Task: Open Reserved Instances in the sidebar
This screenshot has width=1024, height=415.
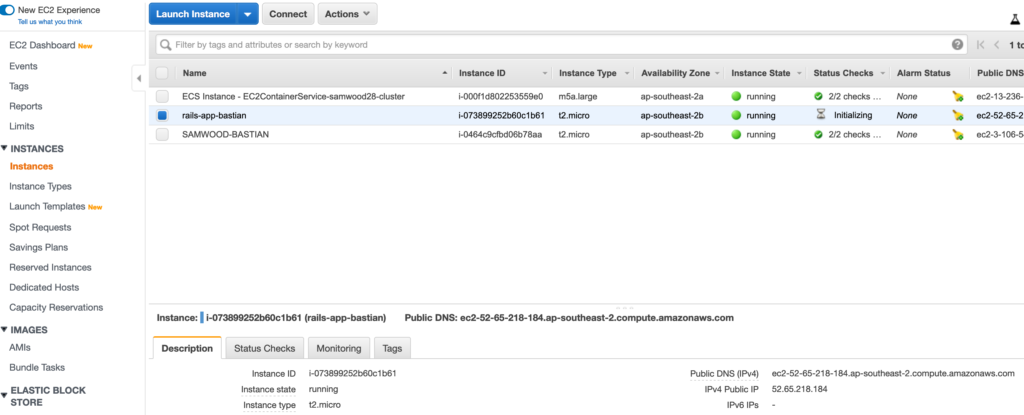Action: point(50,267)
